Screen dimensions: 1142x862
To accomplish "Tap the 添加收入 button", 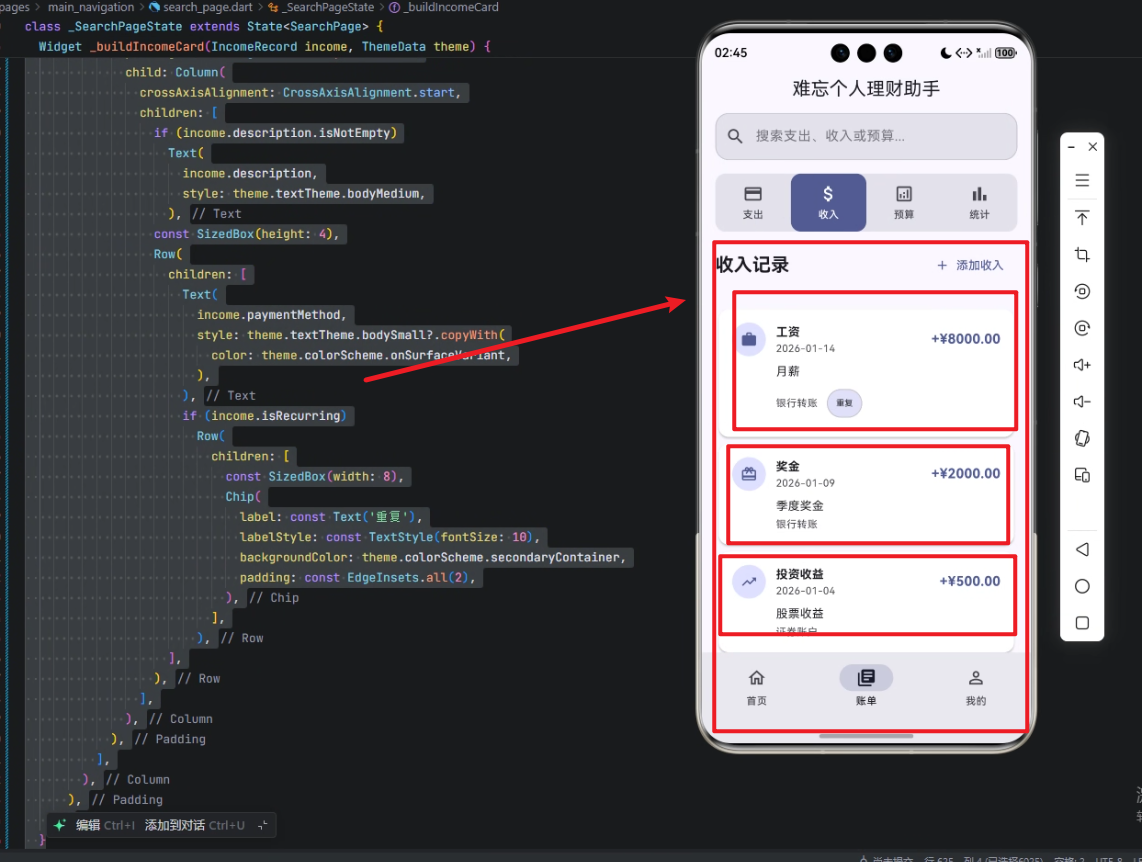I will pyautogui.click(x=970, y=265).
